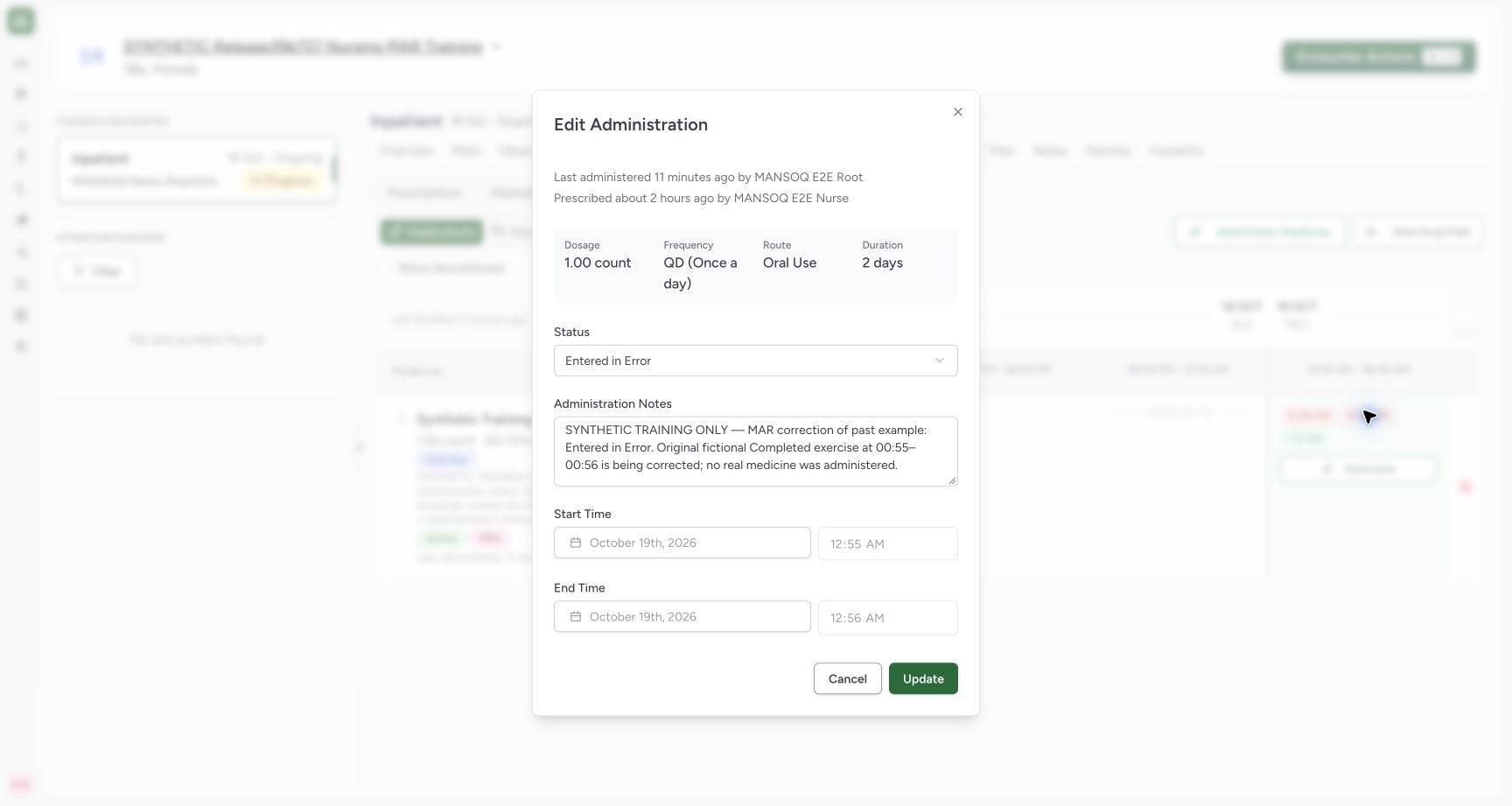Viewport: 1512px width, 806px height.
Task: Click the 12:56 AM end time field
Action: (x=887, y=618)
